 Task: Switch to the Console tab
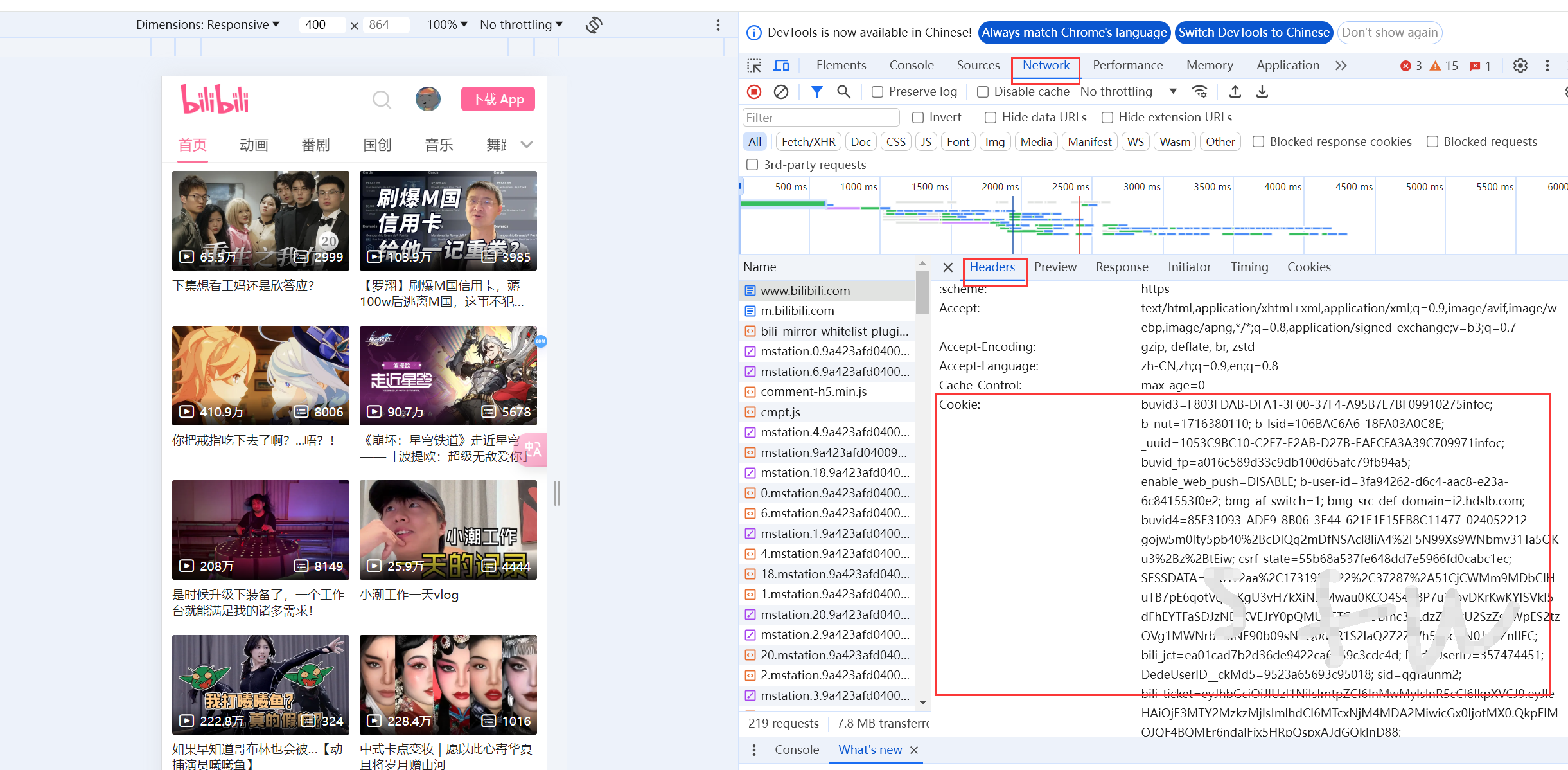pyautogui.click(x=912, y=66)
